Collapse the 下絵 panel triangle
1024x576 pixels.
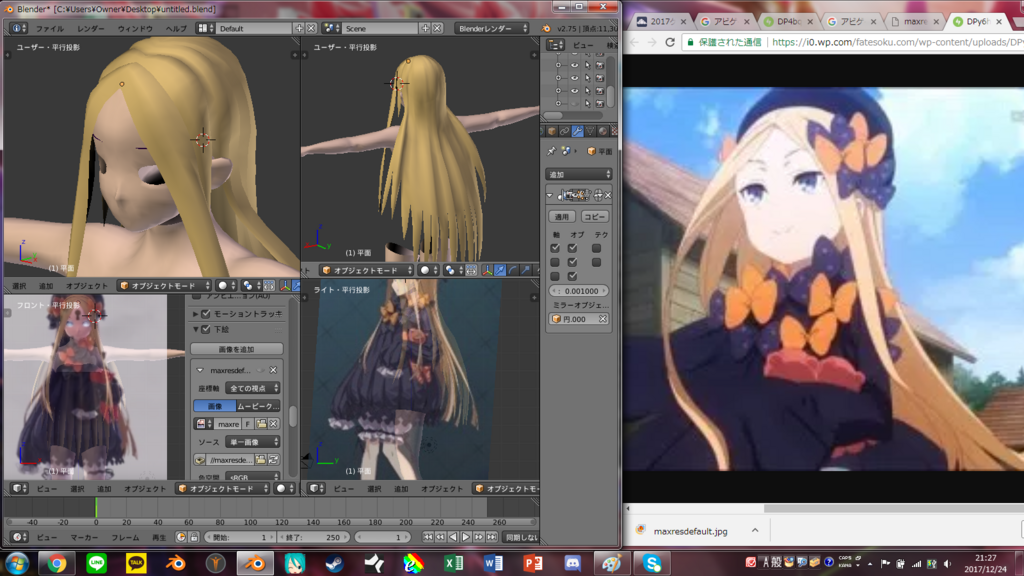tap(196, 329)
